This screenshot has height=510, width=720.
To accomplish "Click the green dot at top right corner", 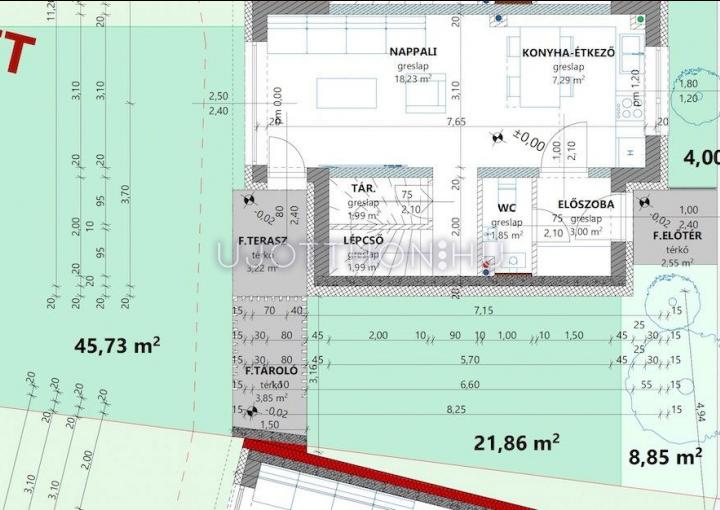I will tap(640, 19).
